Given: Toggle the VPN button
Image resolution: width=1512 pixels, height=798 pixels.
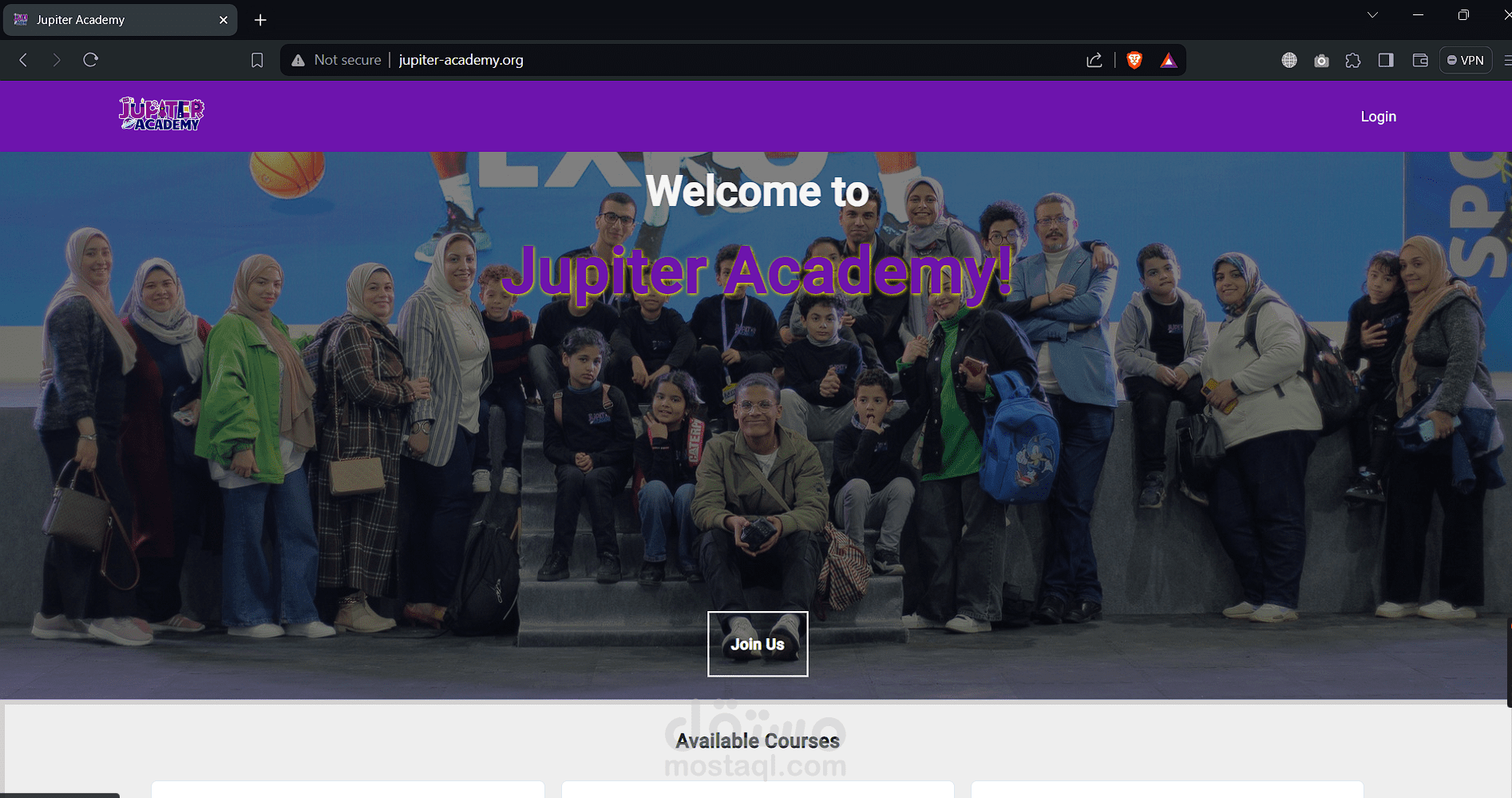Looking at the screenshot, I should click(x=1466, y=60).
